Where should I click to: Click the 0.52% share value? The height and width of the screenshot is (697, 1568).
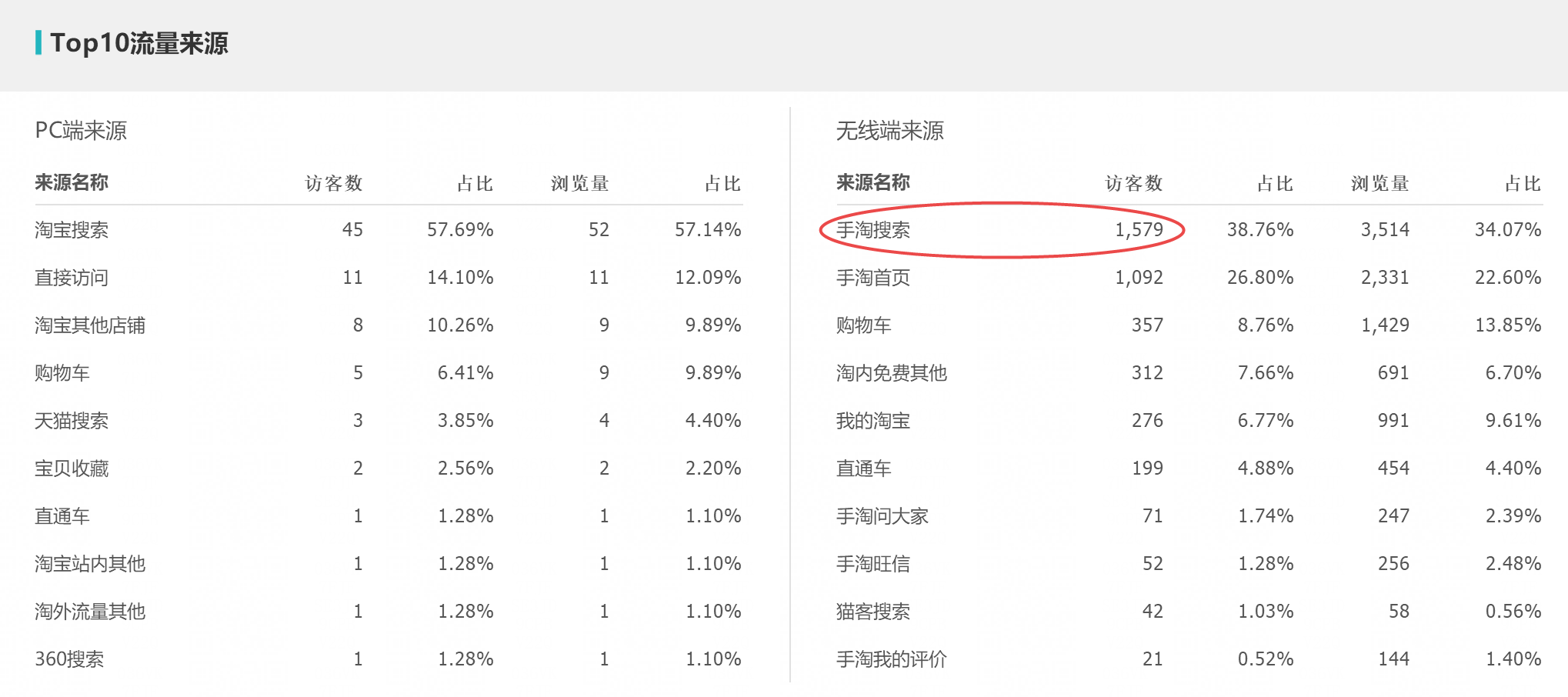(x=1266, y=659)
